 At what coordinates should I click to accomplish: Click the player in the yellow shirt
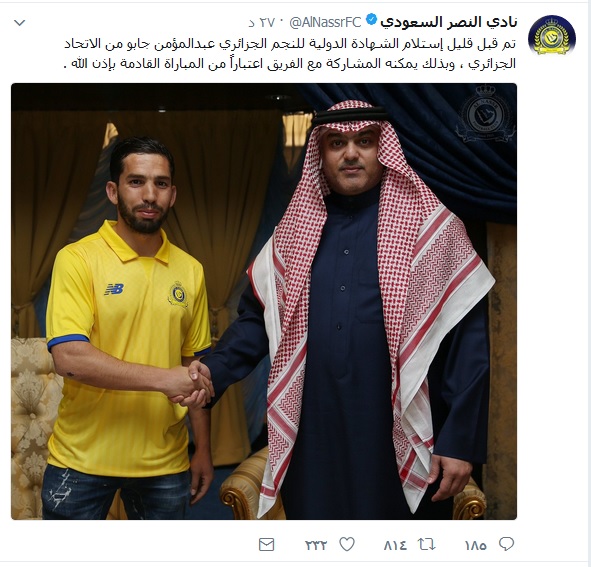(129, 328)
